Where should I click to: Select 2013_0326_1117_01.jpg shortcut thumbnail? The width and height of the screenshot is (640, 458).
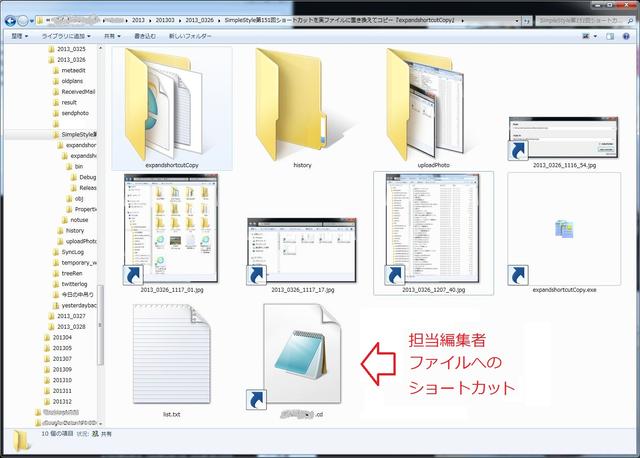pyautogui.click(x=171, y=229)
